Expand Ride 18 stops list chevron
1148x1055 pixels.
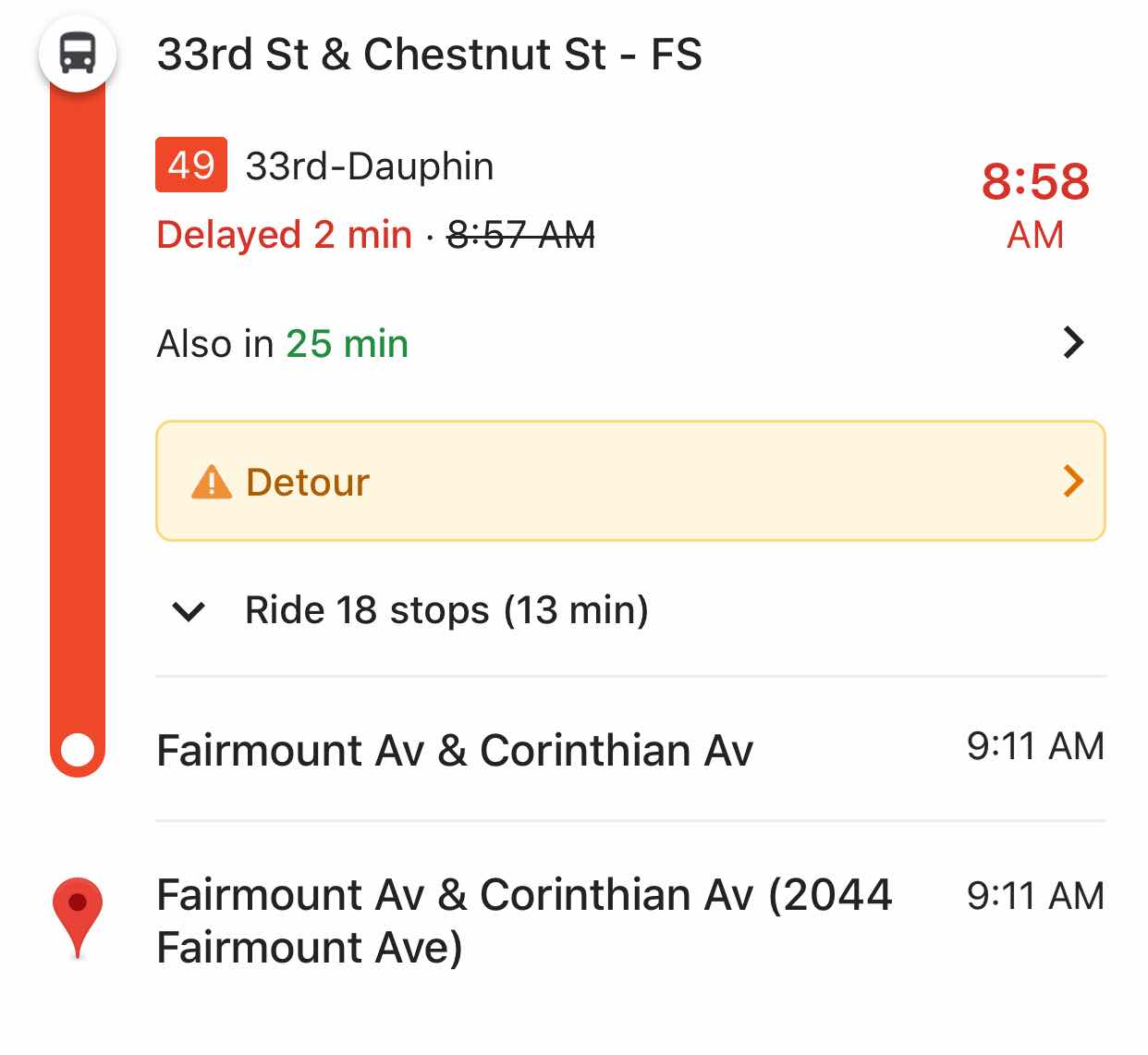click(189, 611)
